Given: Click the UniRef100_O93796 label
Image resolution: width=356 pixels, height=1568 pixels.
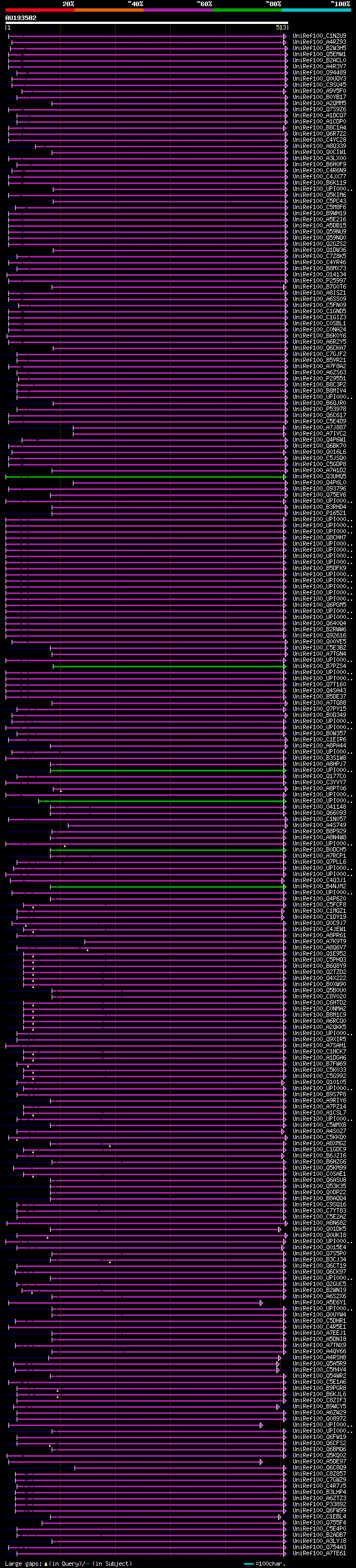Looking at the screenshot, I should (x=319, y=488).
